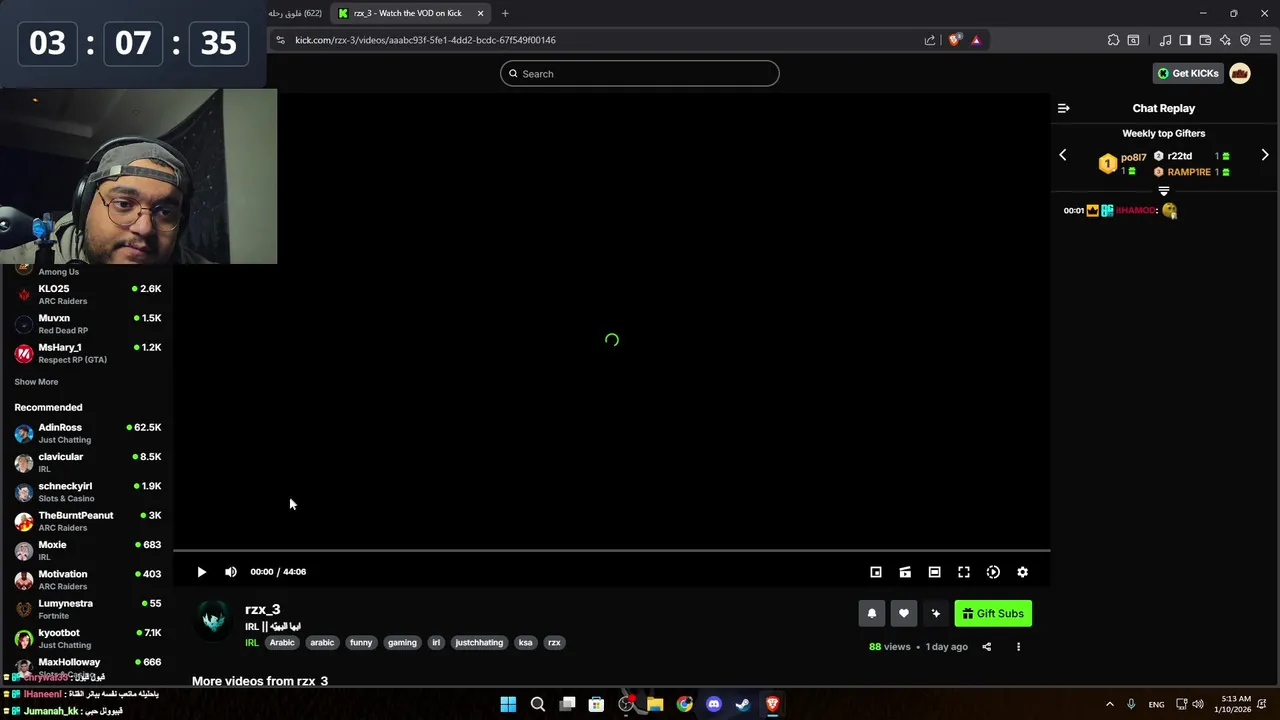Open Lumynestra channel

87,609
